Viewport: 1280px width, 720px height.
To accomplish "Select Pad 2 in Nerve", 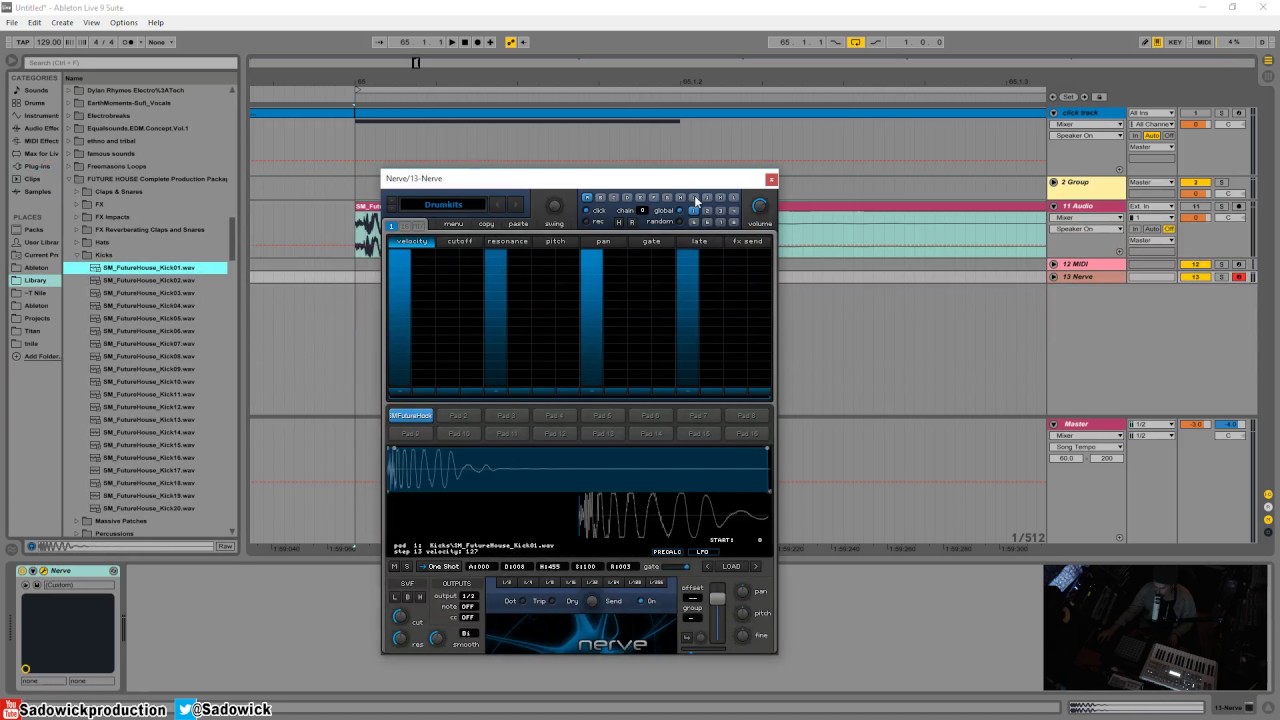I will pyautogui.click(x=459, y=416).
